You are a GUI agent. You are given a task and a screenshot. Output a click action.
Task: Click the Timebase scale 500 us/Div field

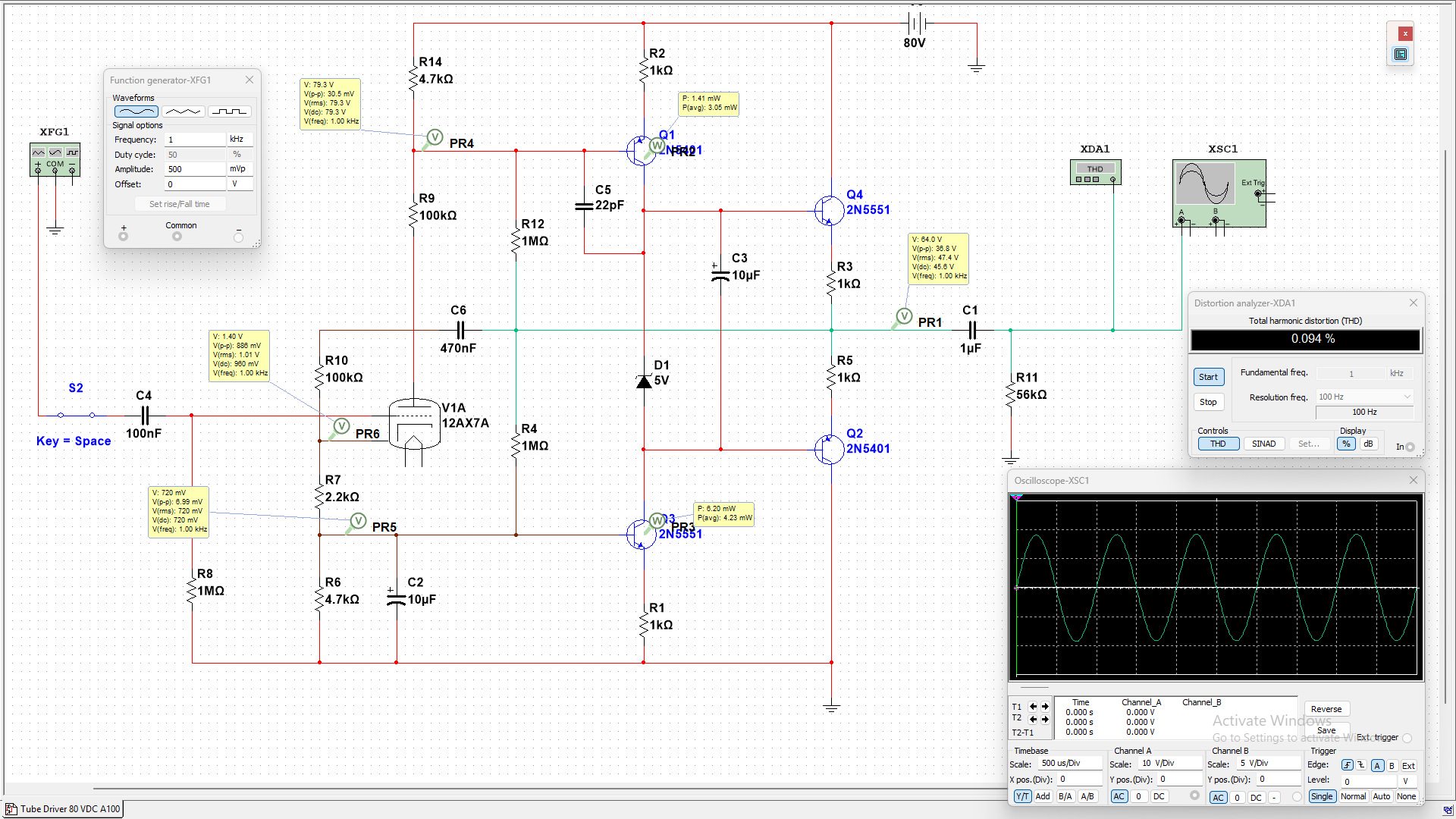tap(1069, 764)
